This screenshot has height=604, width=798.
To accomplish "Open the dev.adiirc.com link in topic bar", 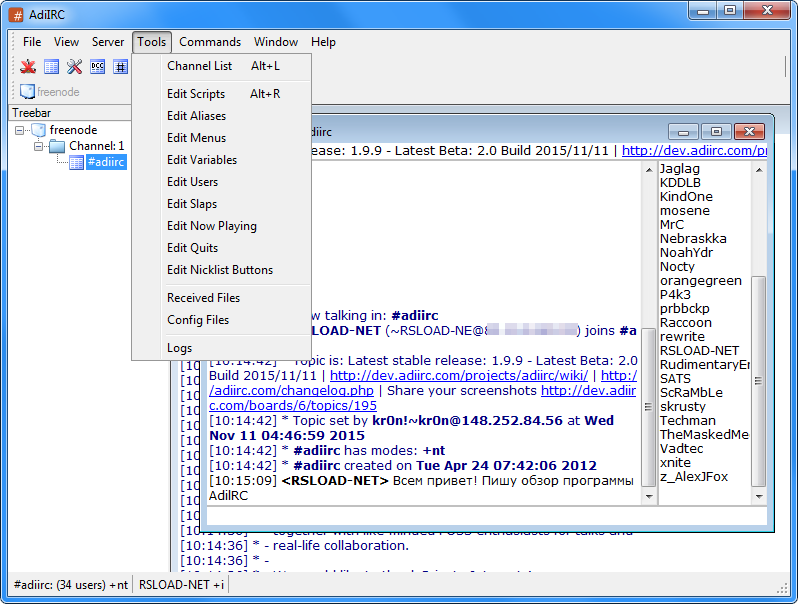I will click(694, 151).
